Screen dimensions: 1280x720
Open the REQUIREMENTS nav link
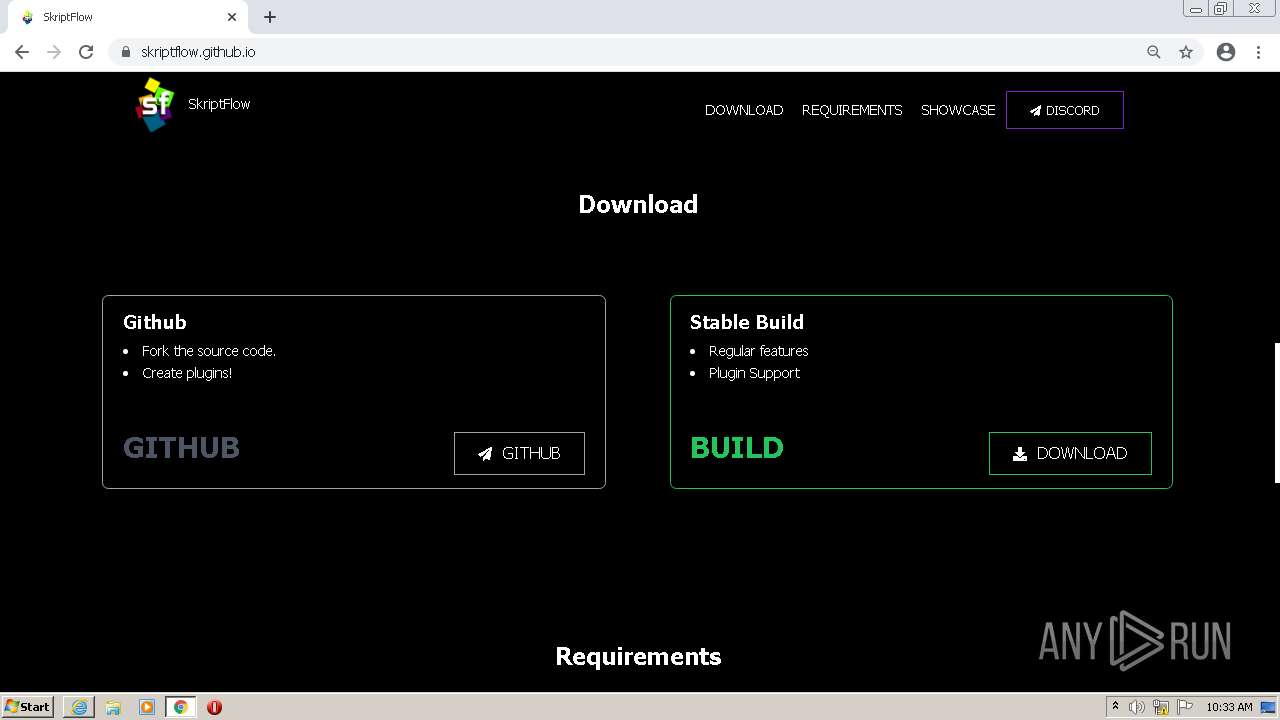(x=852, y=110)
